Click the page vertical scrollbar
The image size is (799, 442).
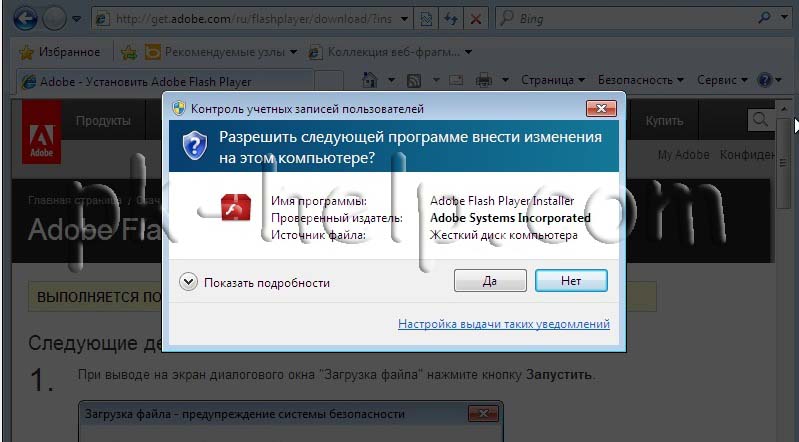[x=783, y=162]
